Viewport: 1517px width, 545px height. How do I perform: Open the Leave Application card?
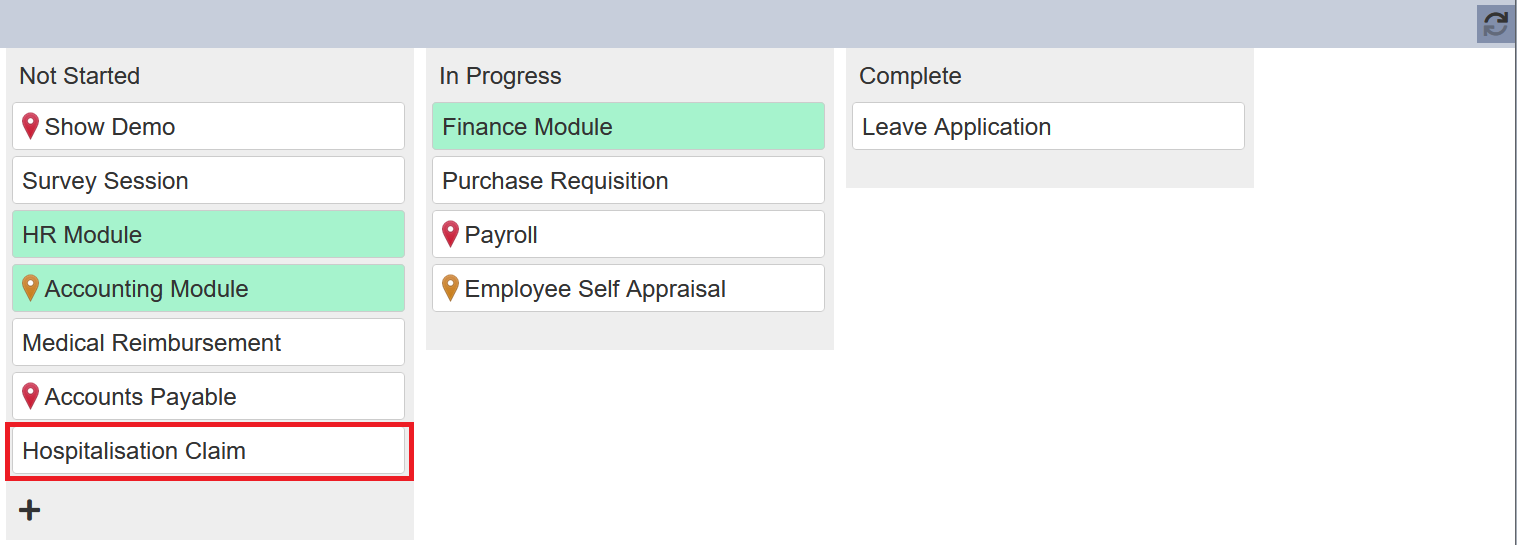point(1048,126)
